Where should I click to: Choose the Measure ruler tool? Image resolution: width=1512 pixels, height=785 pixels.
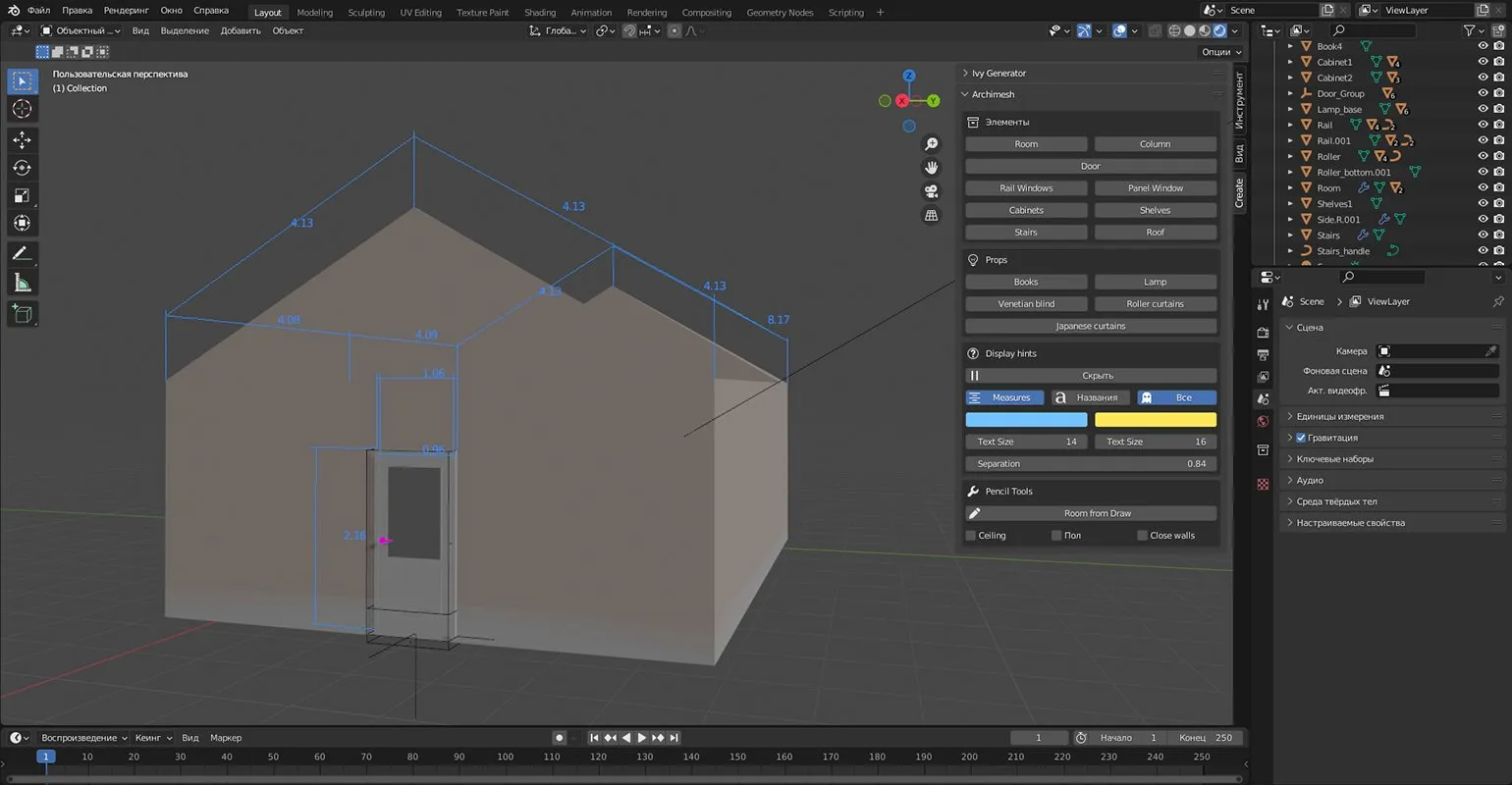[22, 284]
